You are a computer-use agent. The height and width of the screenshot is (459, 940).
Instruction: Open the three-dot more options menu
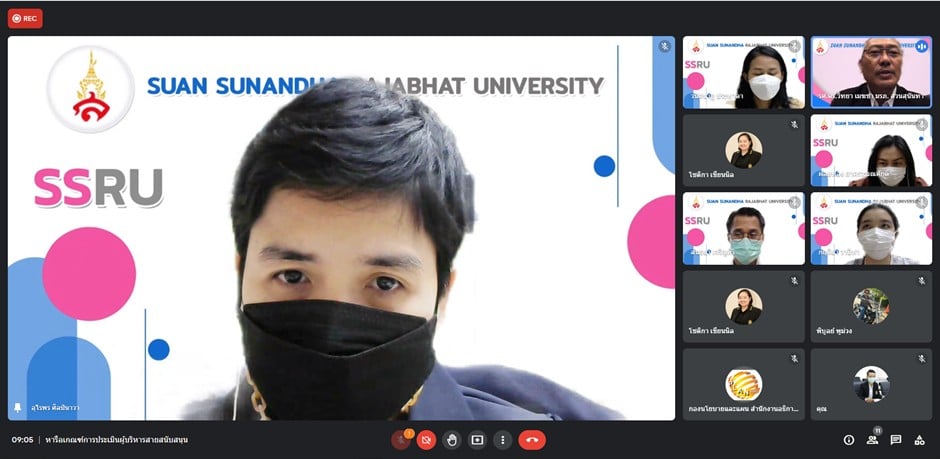(502, 440)
